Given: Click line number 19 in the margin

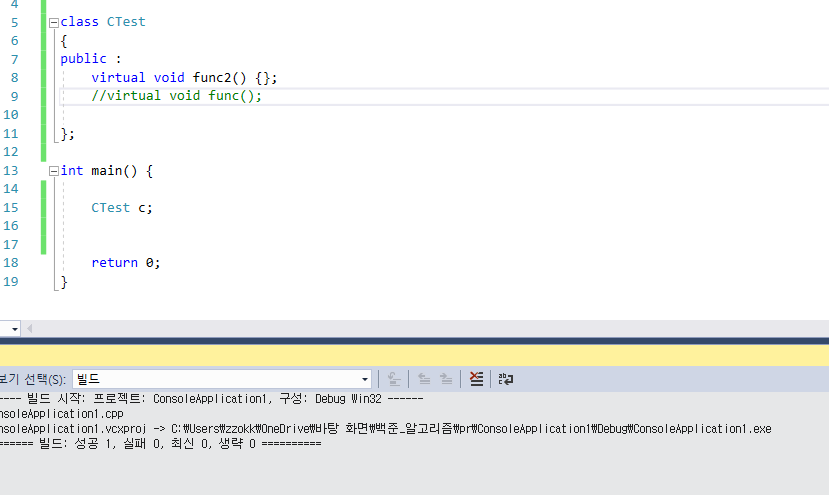Looking at the screenshot, I should pyautogui.click(x=11, y=282).
